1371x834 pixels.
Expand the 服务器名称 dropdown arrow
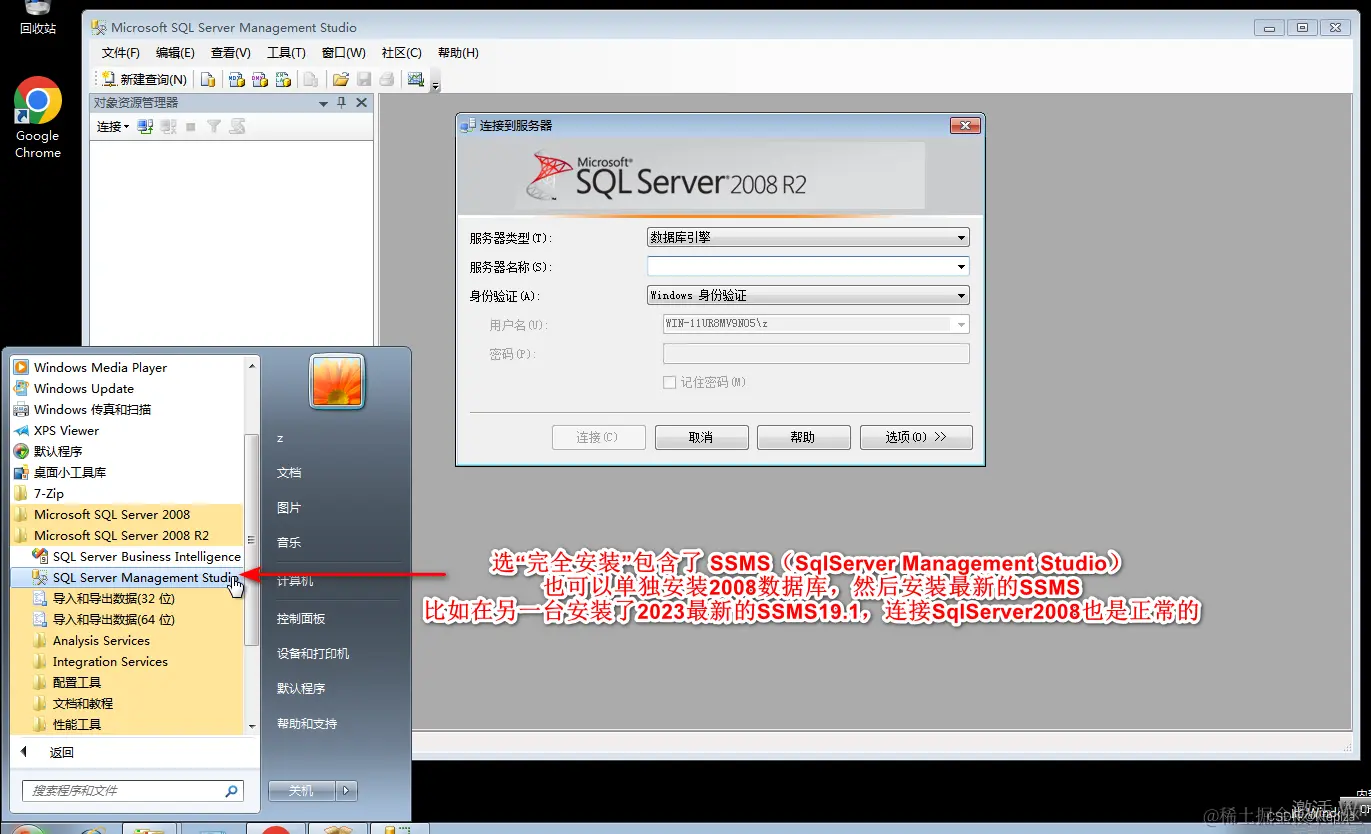tap(962, 267)
